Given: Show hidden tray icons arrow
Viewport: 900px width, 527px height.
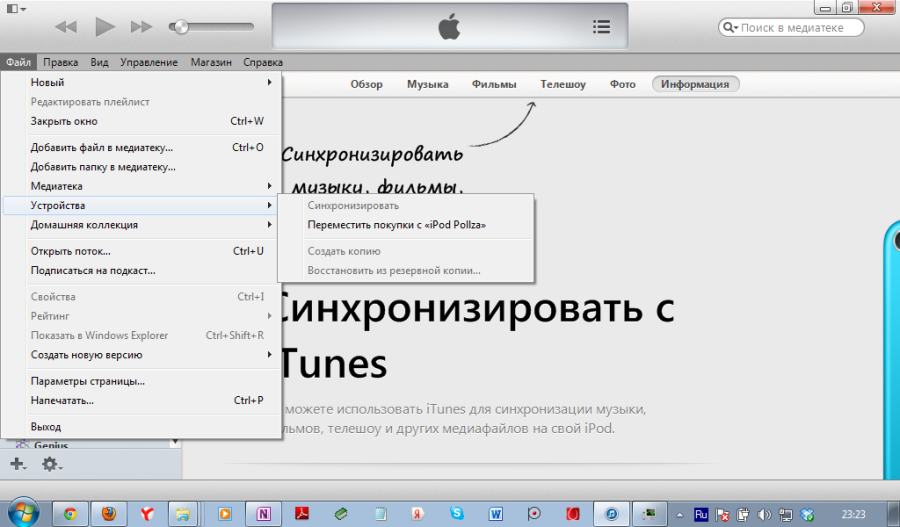Looking at the screenshot, I should tap(680, 515).
